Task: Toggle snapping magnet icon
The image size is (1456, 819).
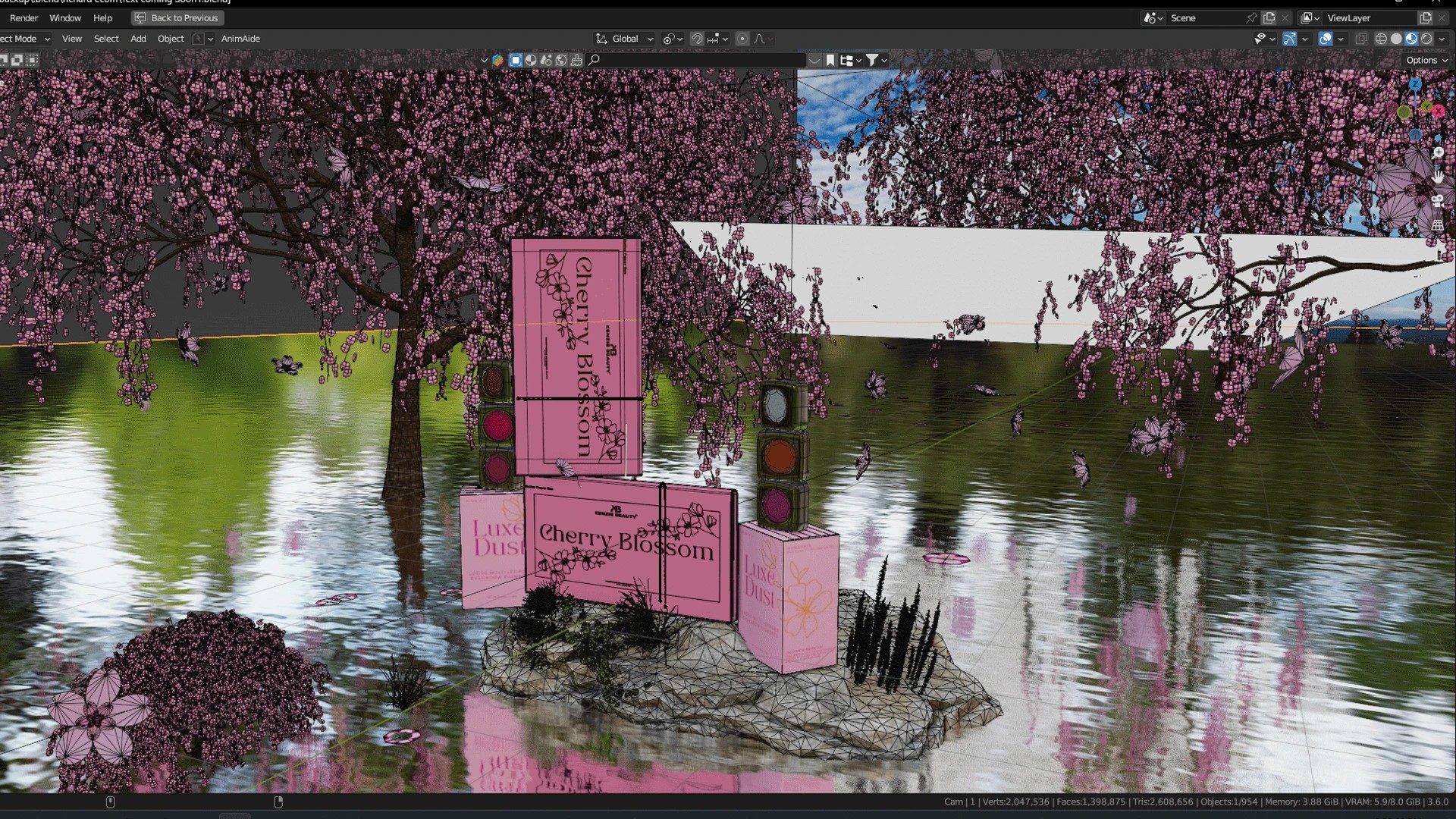Action: (697, 39)
